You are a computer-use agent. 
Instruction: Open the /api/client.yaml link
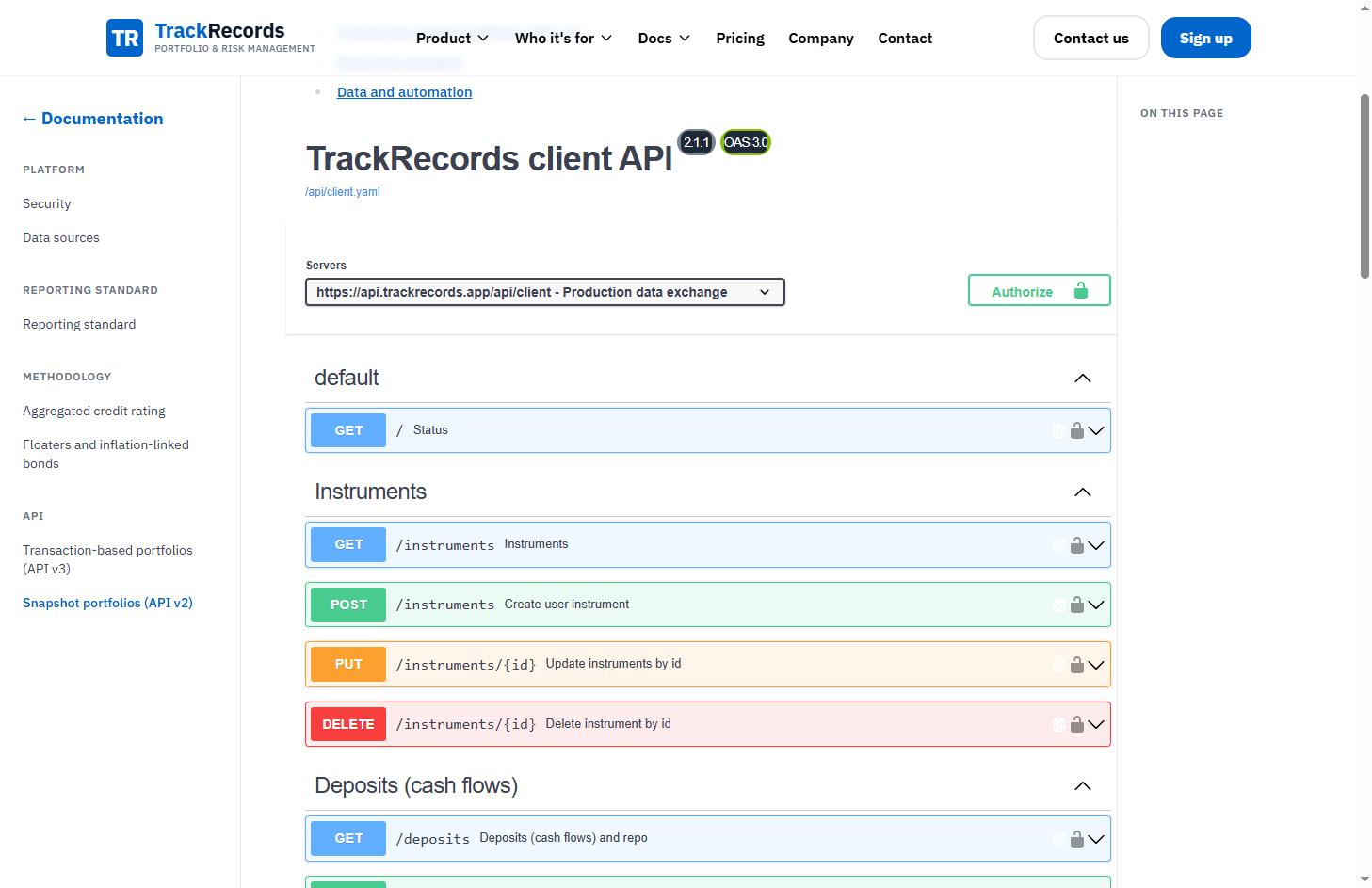click(343, 192)
